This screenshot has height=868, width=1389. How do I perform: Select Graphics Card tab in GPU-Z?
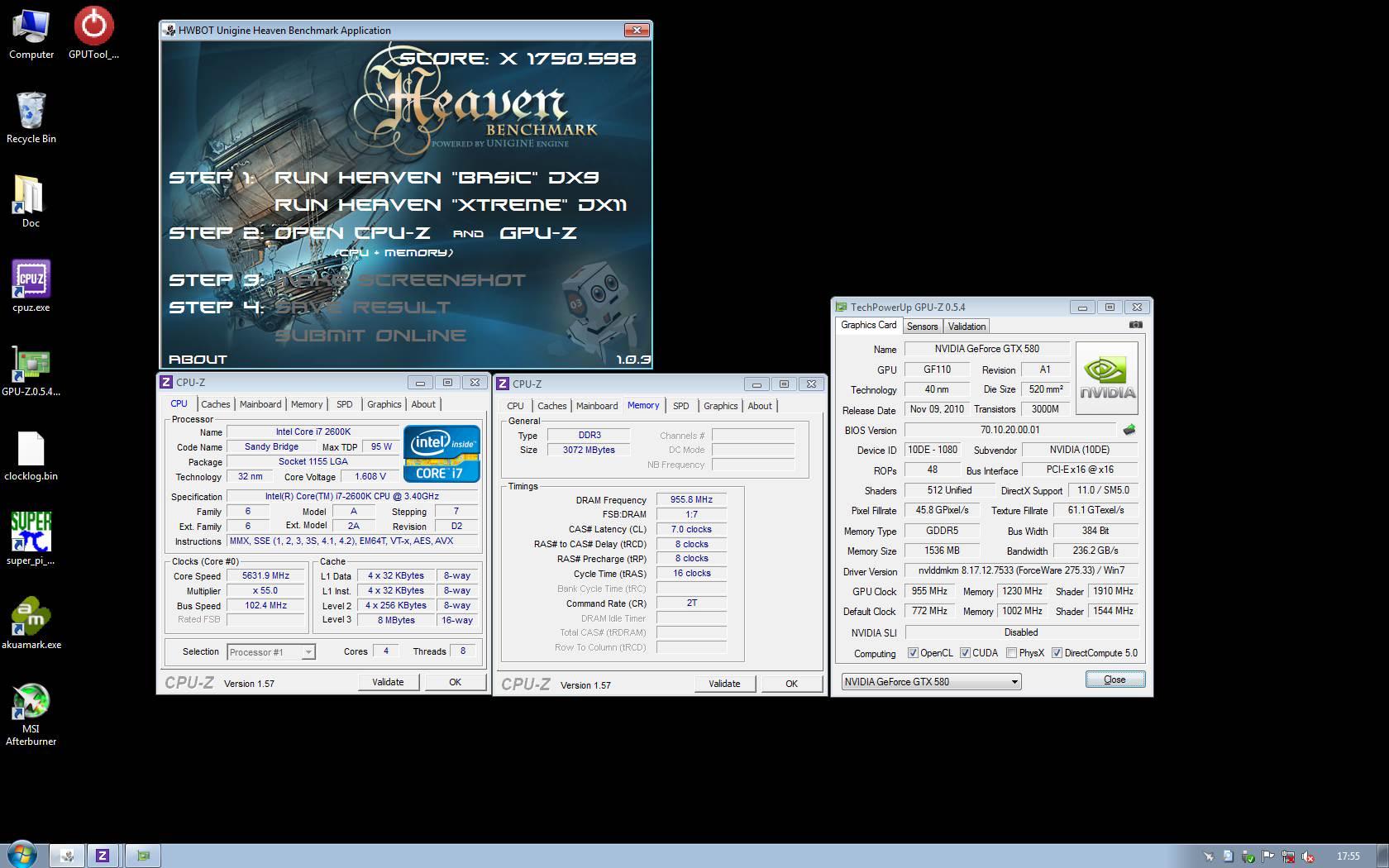[x=868, y=325]
